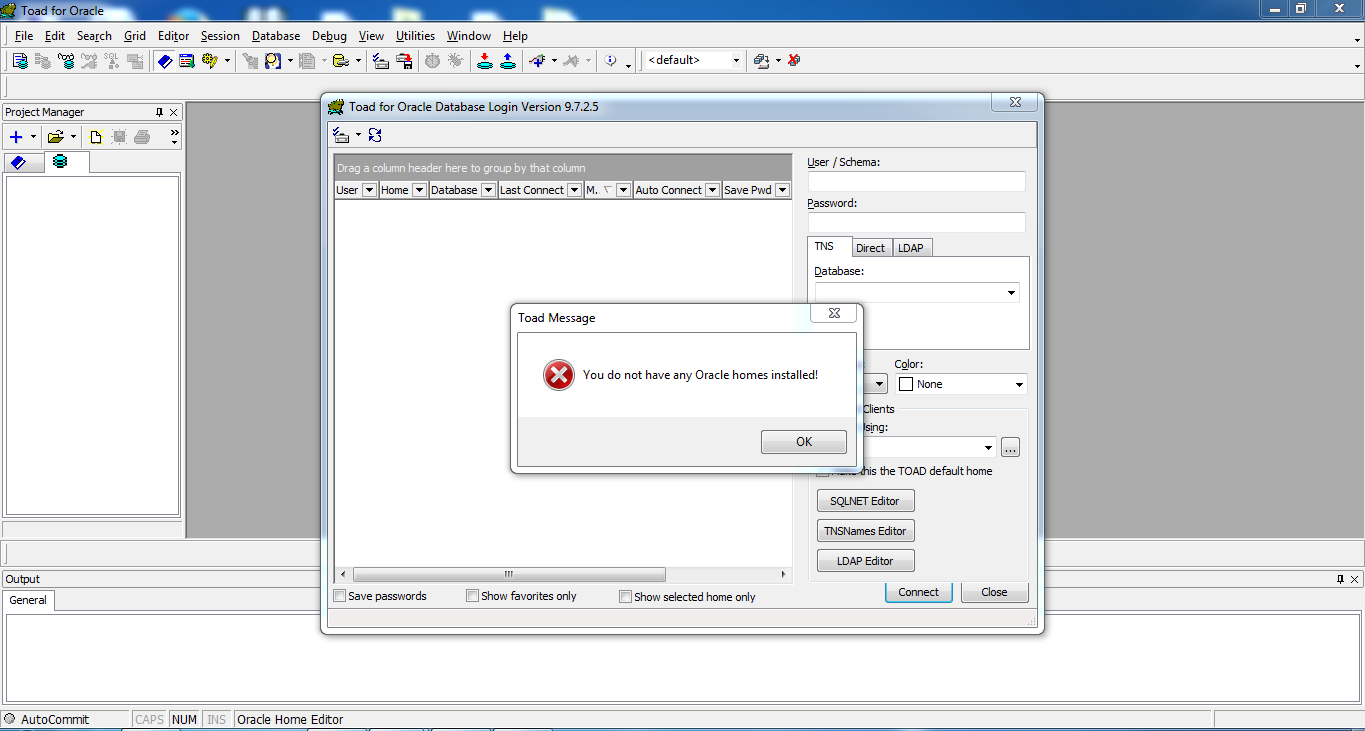Switch to the Direct tab
Screen dimensions: 1365x731
[x=870, y=248]
